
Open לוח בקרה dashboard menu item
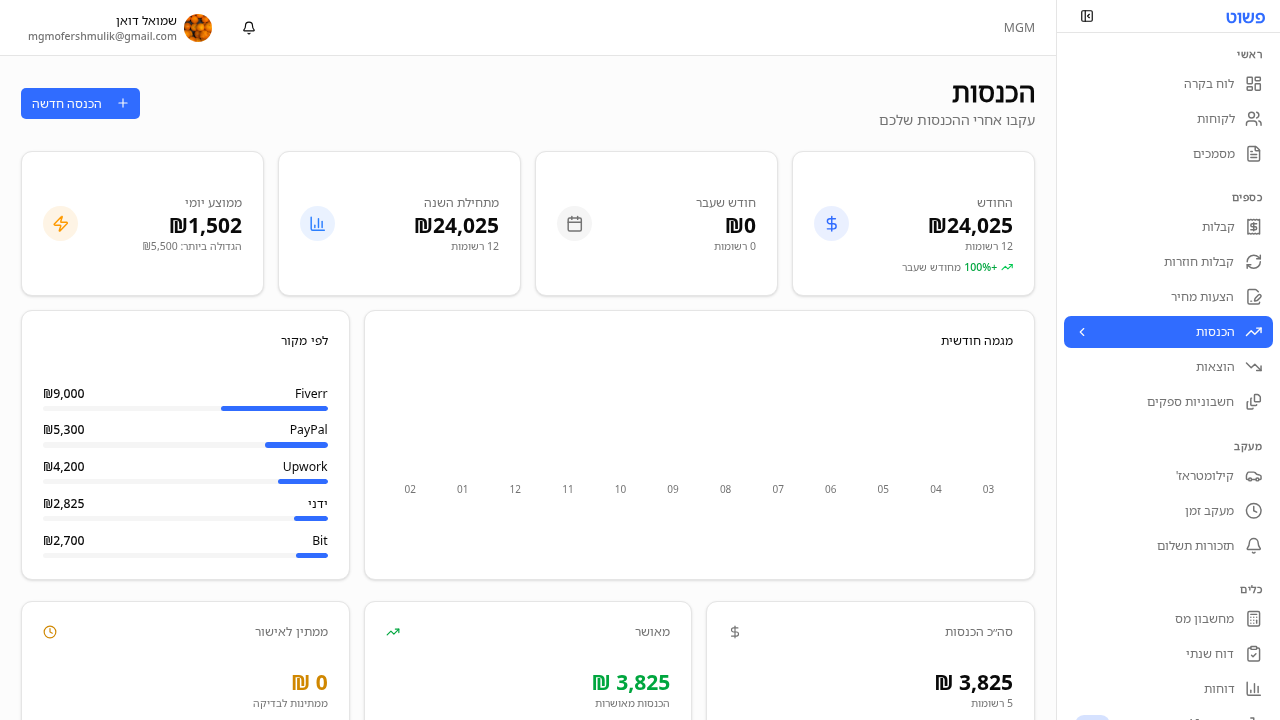[1208, 84]
